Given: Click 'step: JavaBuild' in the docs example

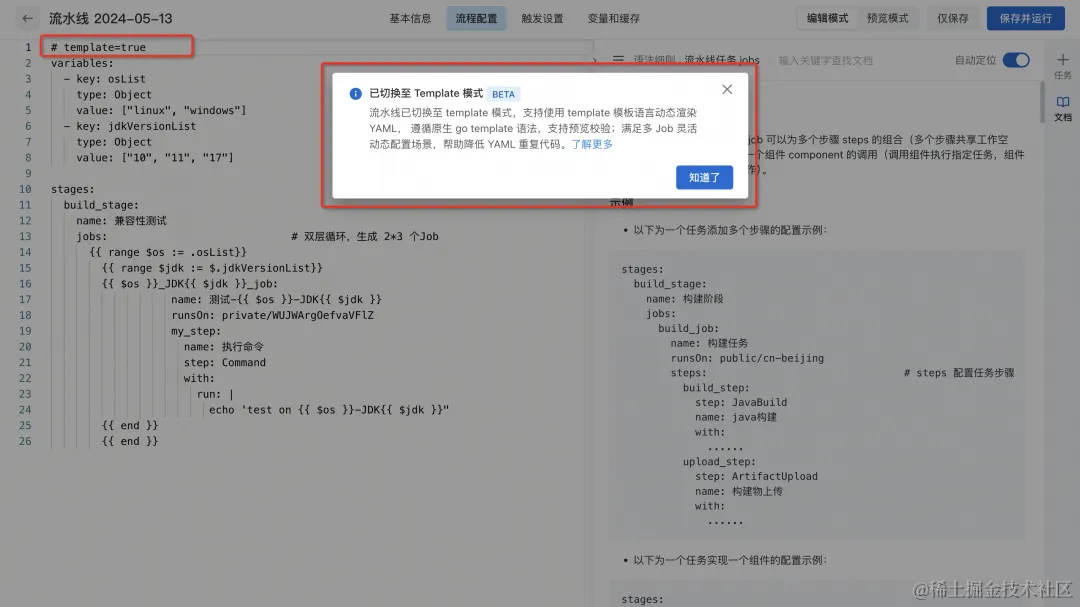Looking at the screenshot, I should point(741,402).
